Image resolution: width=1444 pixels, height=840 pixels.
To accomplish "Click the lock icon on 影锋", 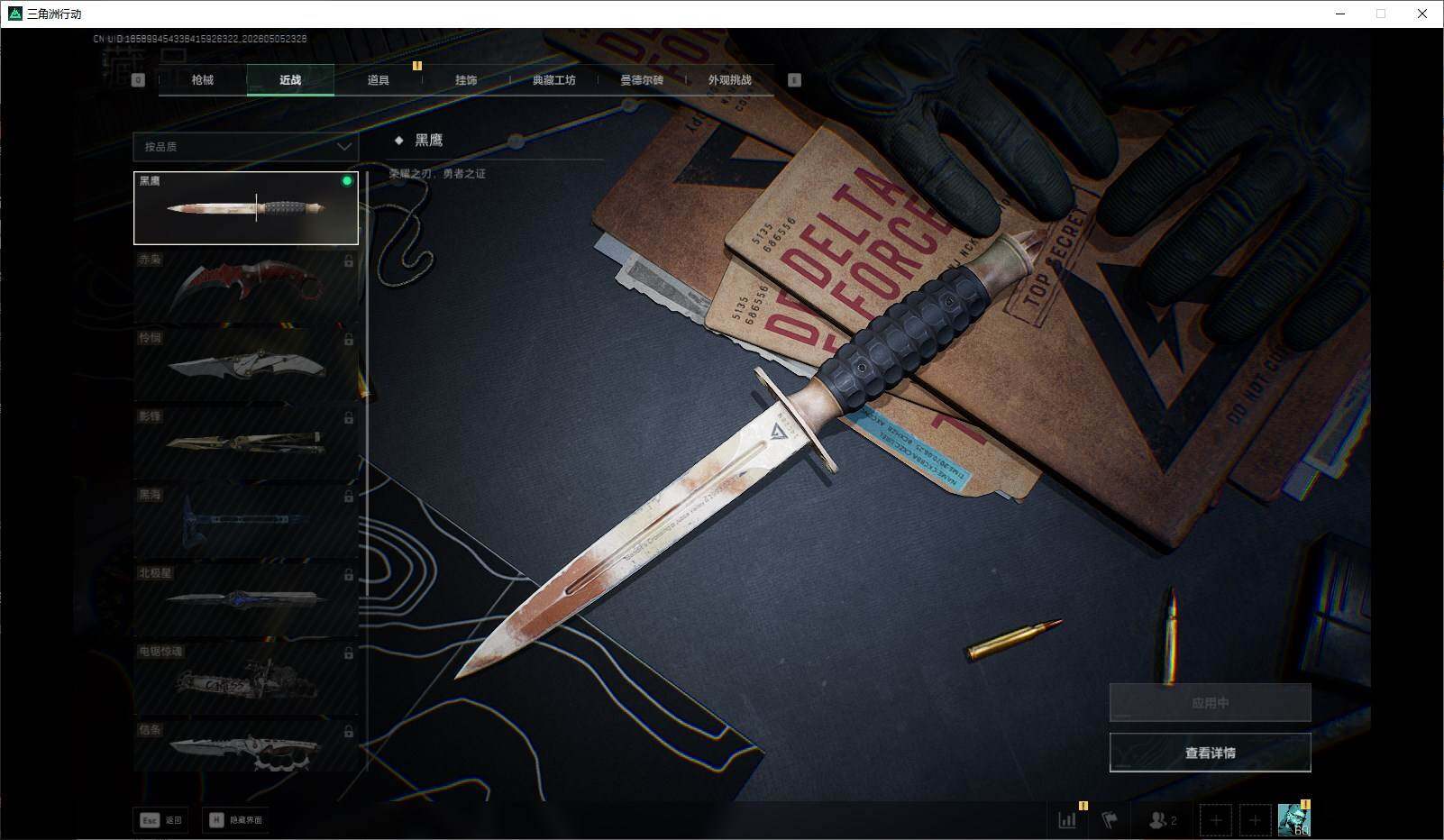I will pyautogui.click(x=348, y=418).
